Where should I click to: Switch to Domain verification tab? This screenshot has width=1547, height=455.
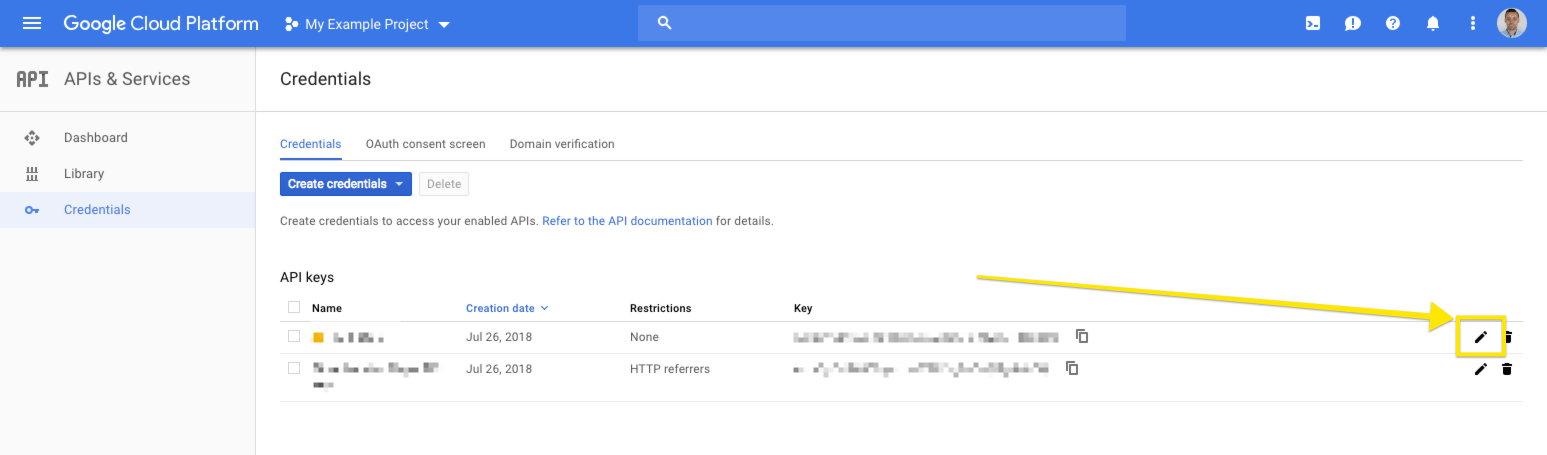562,144
